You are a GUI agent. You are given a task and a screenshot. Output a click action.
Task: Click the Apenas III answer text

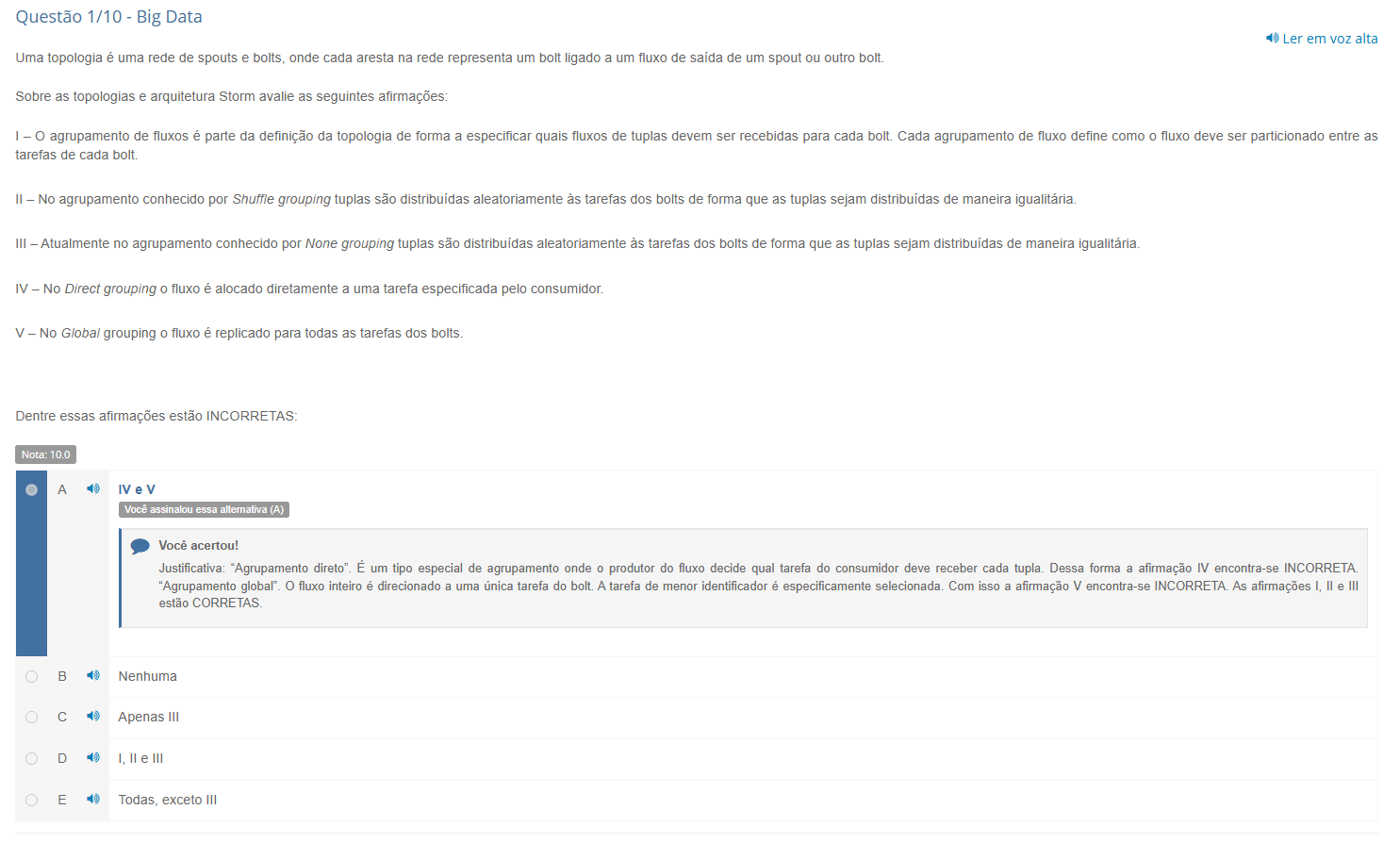[148, 717]
